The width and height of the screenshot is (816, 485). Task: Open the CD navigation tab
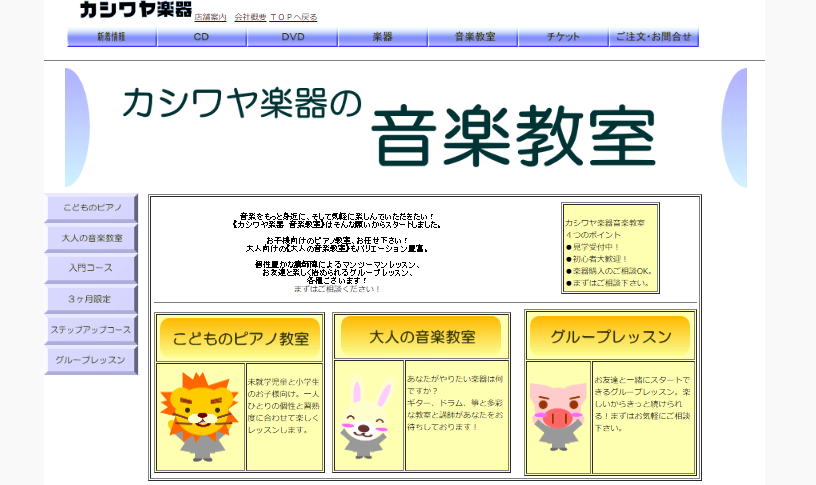[x=202, y=37]
